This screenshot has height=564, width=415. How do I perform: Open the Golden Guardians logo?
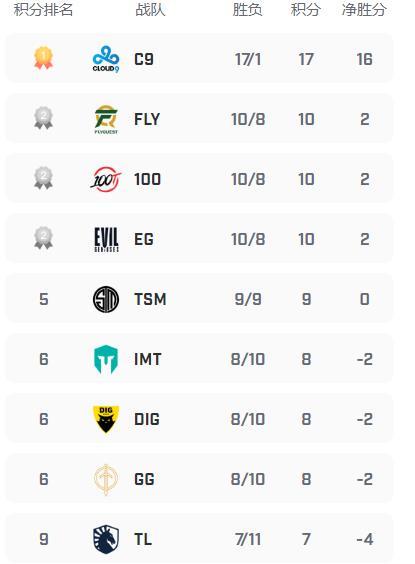pyautogui.click(x=106, y=479)
